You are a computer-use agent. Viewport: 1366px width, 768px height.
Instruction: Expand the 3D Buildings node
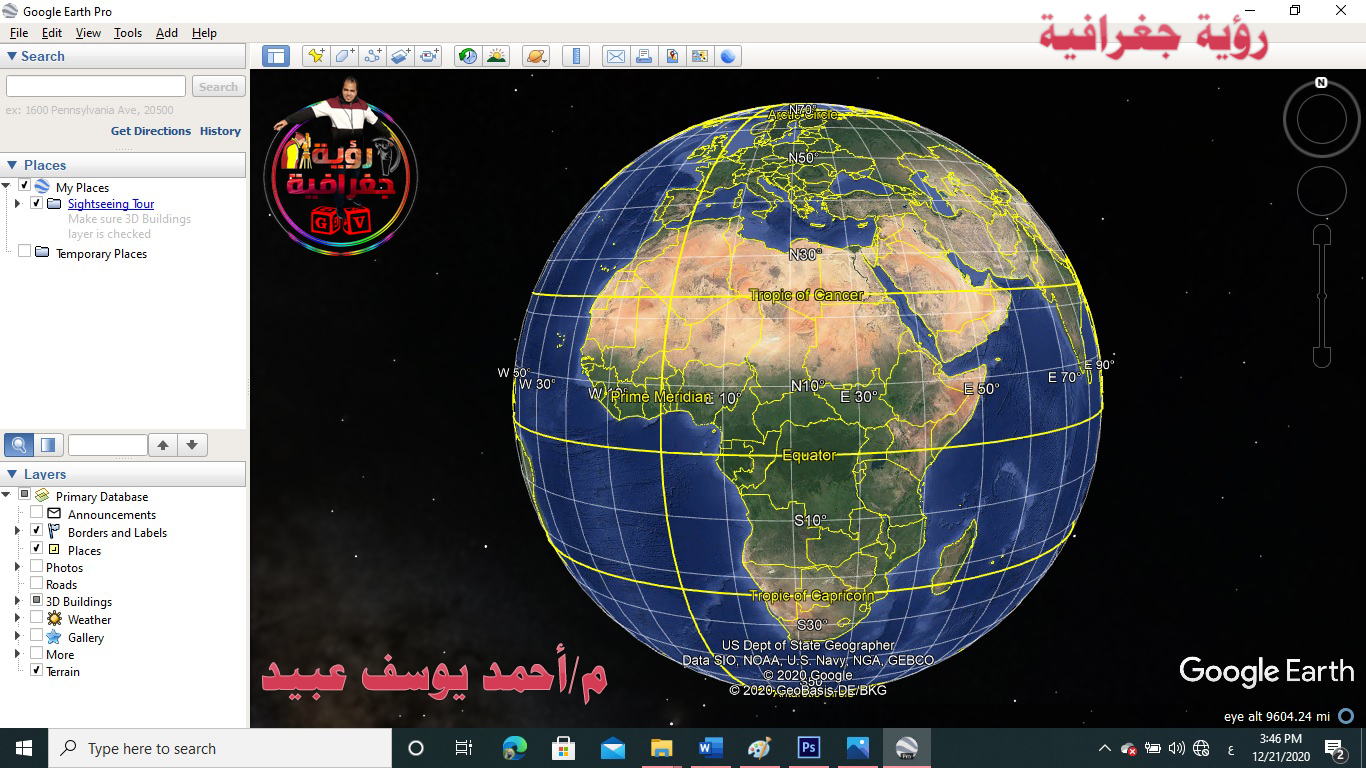coord(17,602)
